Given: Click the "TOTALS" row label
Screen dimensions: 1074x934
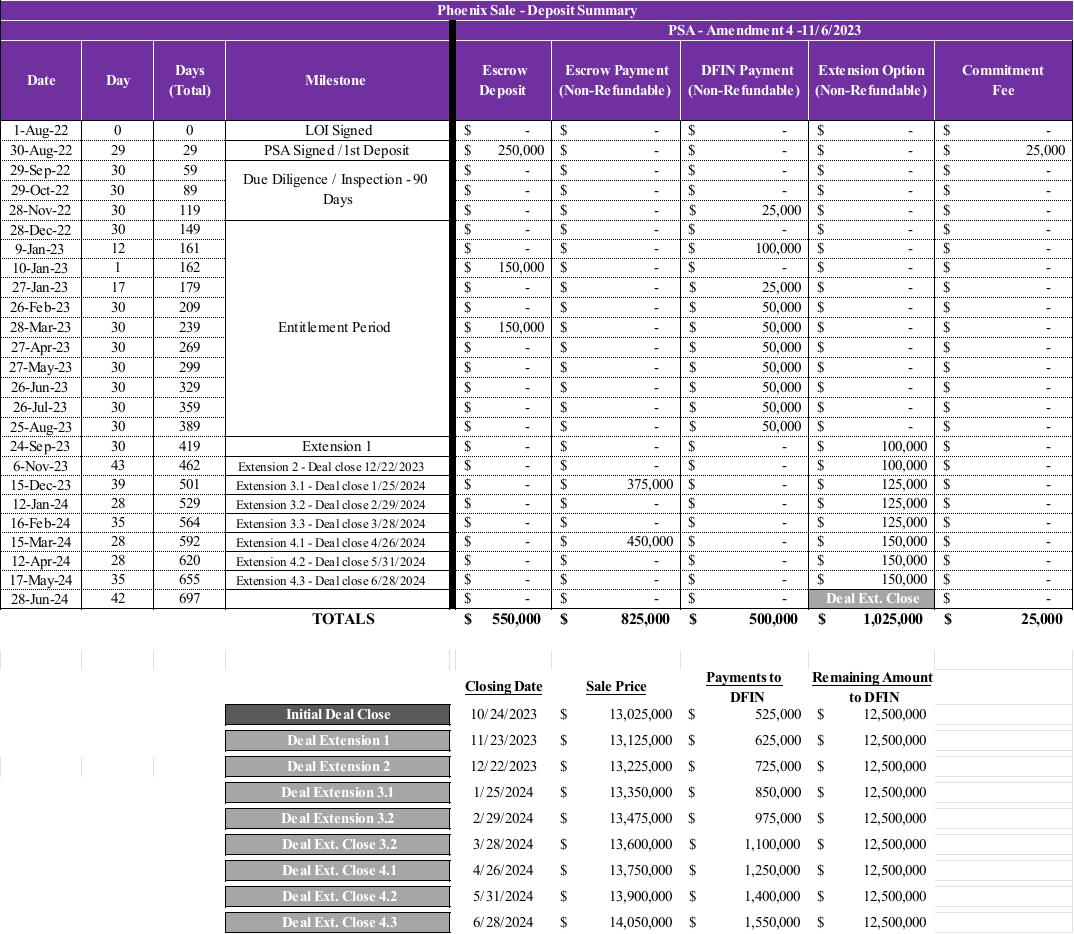Looking at the screenshot, I should (343, 619).
